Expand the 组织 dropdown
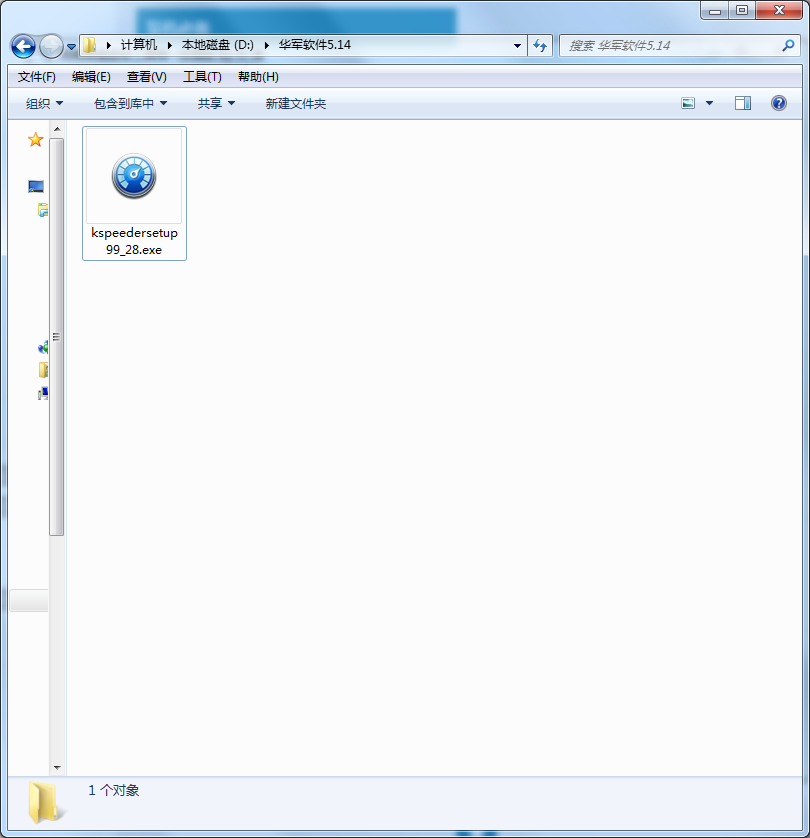 coord(44,104)
